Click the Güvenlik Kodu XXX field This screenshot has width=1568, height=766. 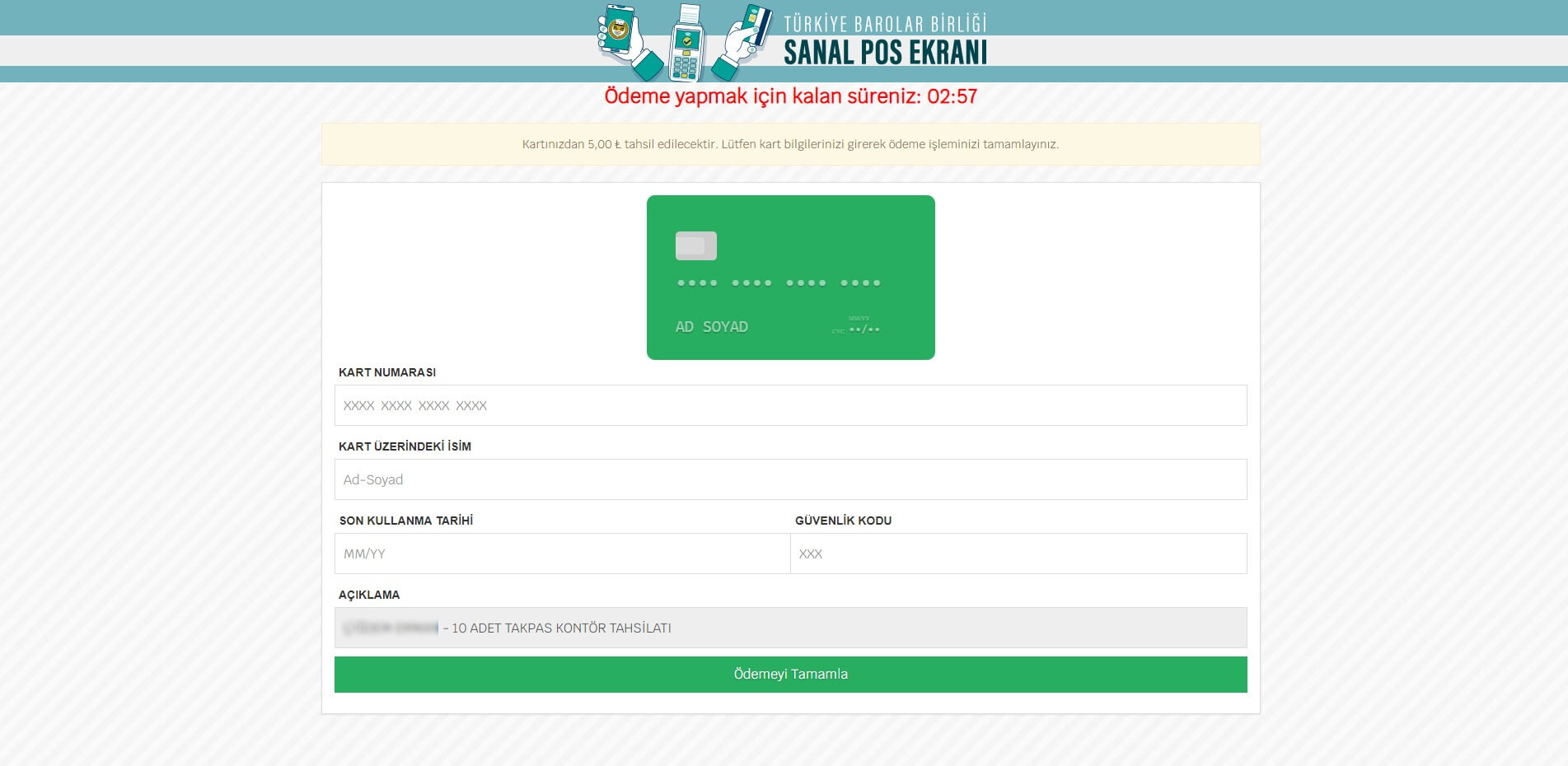click(1018, 553)
